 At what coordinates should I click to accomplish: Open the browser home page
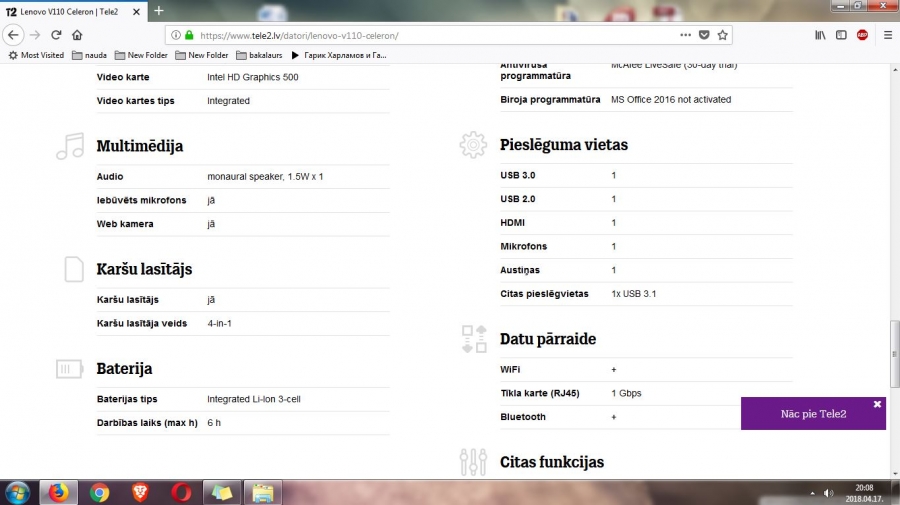coord(77,35)
